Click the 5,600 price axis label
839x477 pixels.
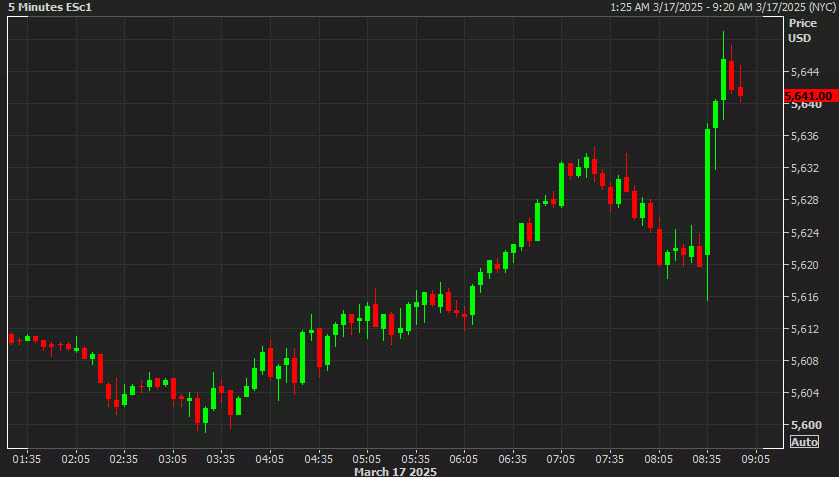tap(806, 425)
